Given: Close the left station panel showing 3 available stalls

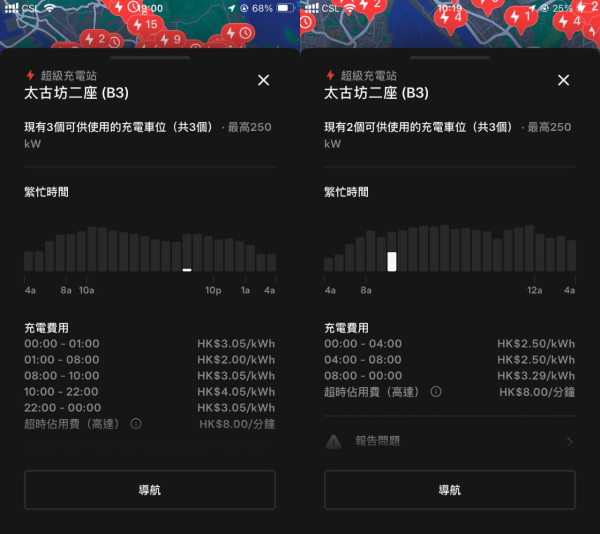Looking at the screenshot, I should [263, 80].
